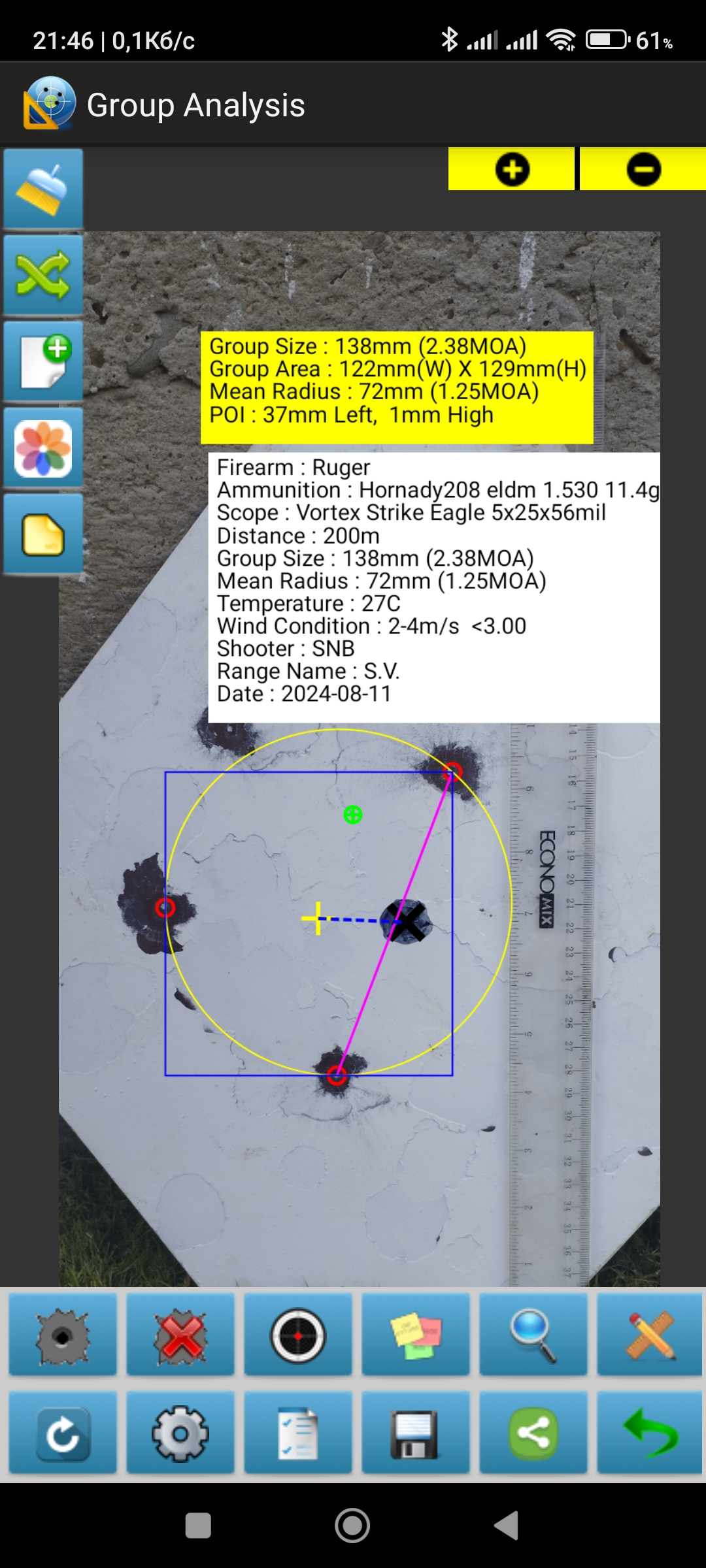Tap the 'Temperature : 27C' text

click(x=309, y=604)
